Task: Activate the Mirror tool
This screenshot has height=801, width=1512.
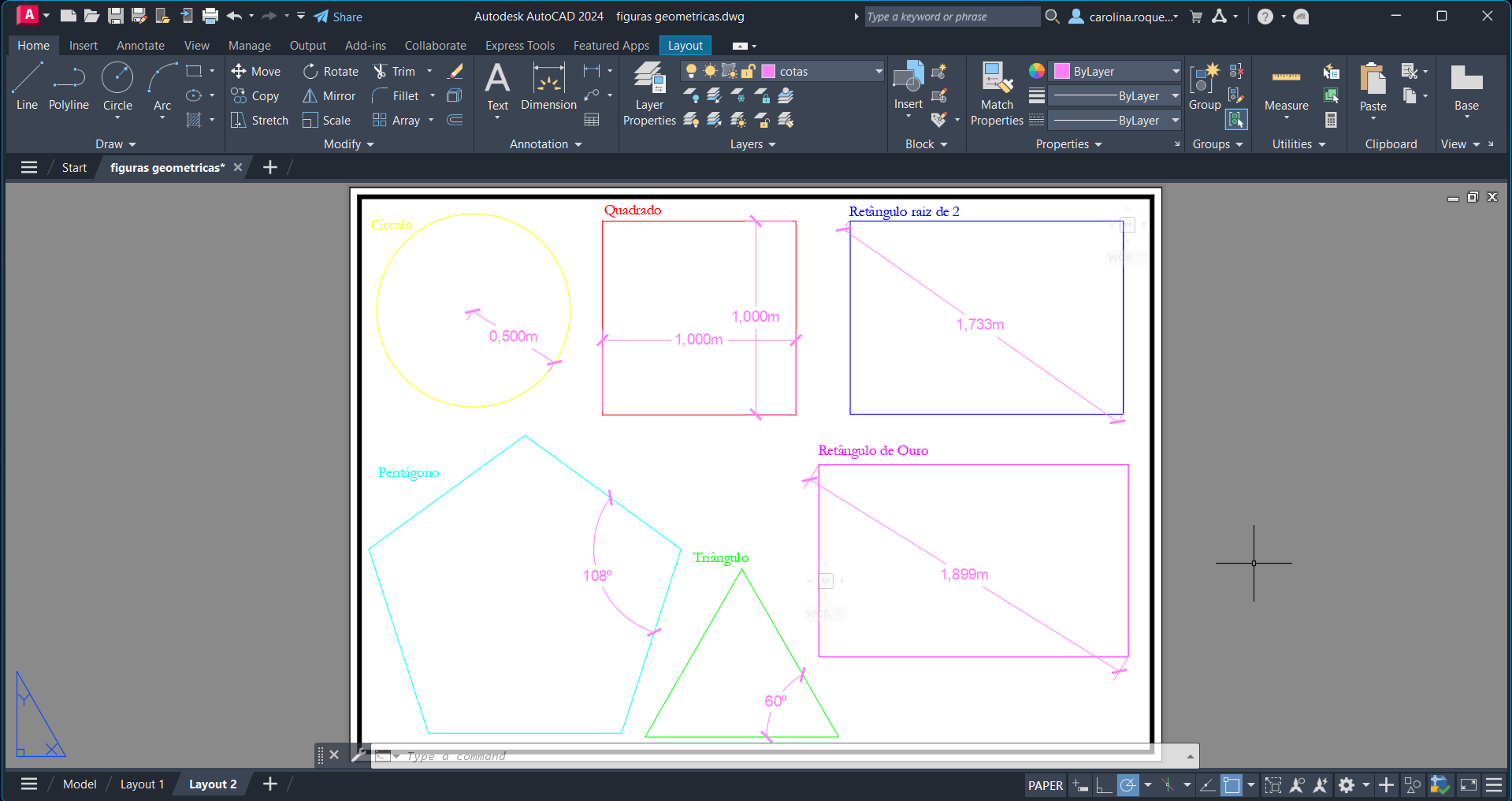Action: pos(329,96)
